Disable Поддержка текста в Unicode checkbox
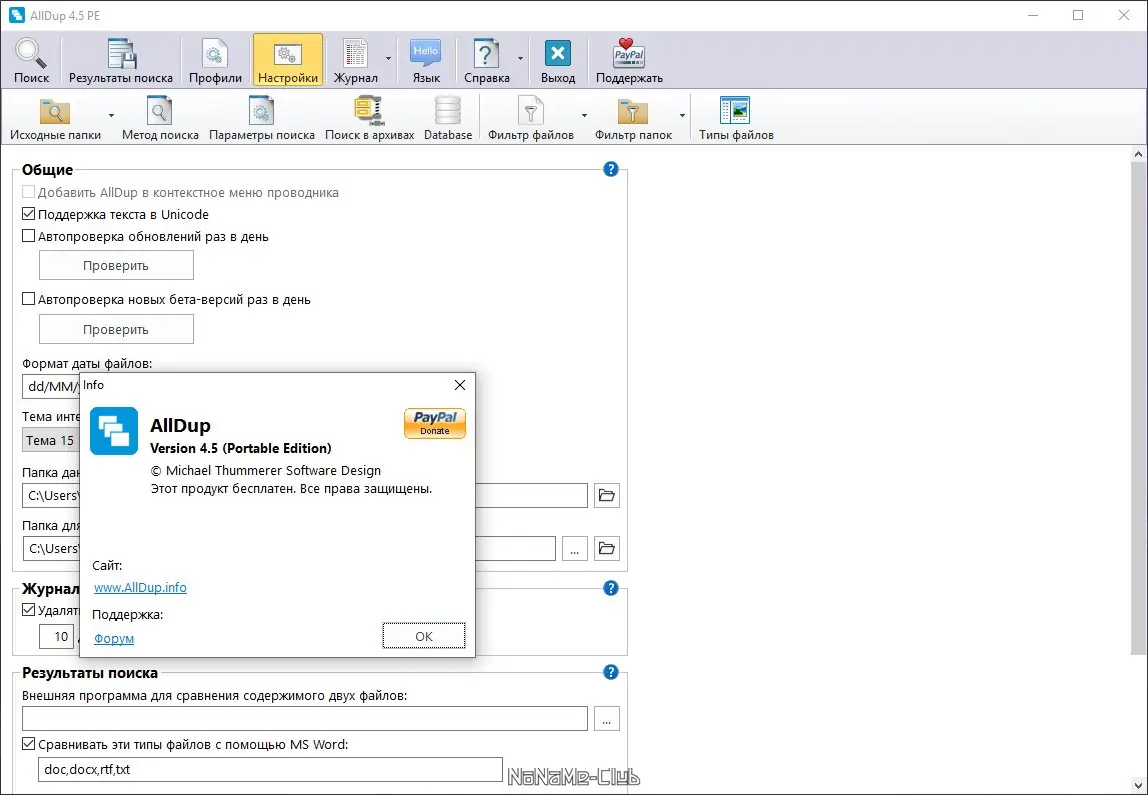 [x=29, y=214]
